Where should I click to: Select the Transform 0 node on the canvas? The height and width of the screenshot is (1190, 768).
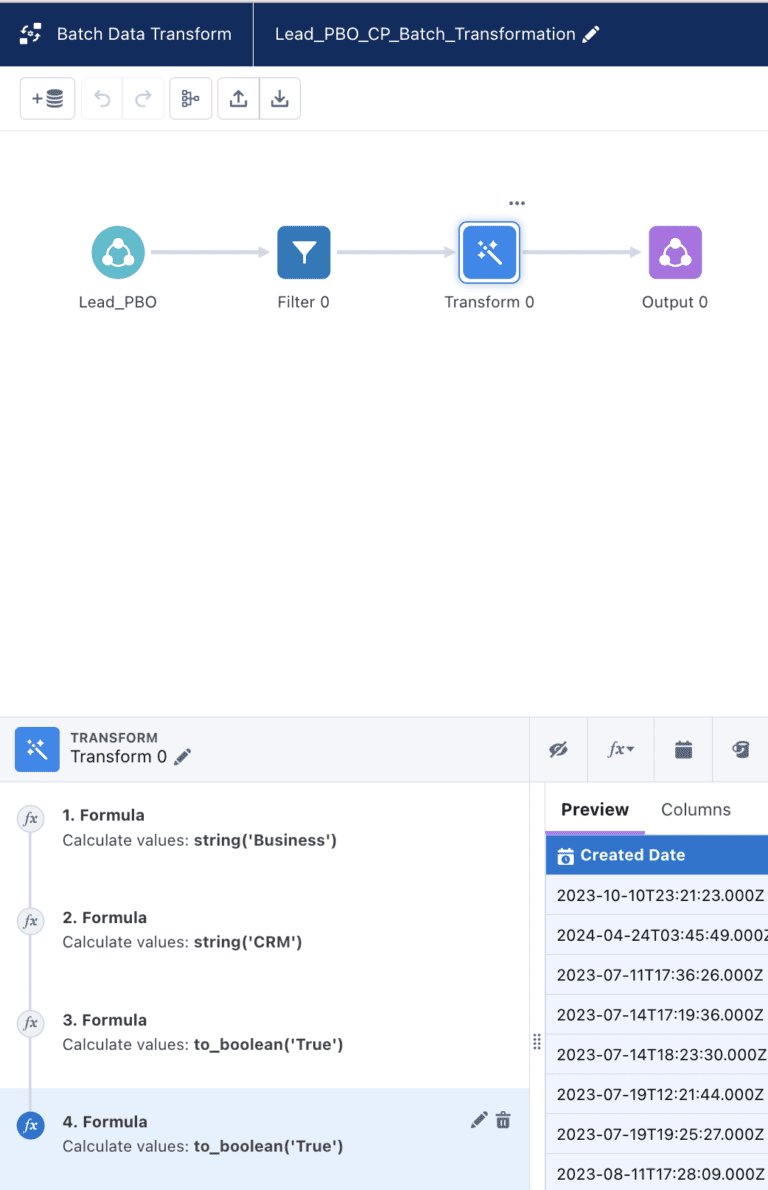(489, 253)
